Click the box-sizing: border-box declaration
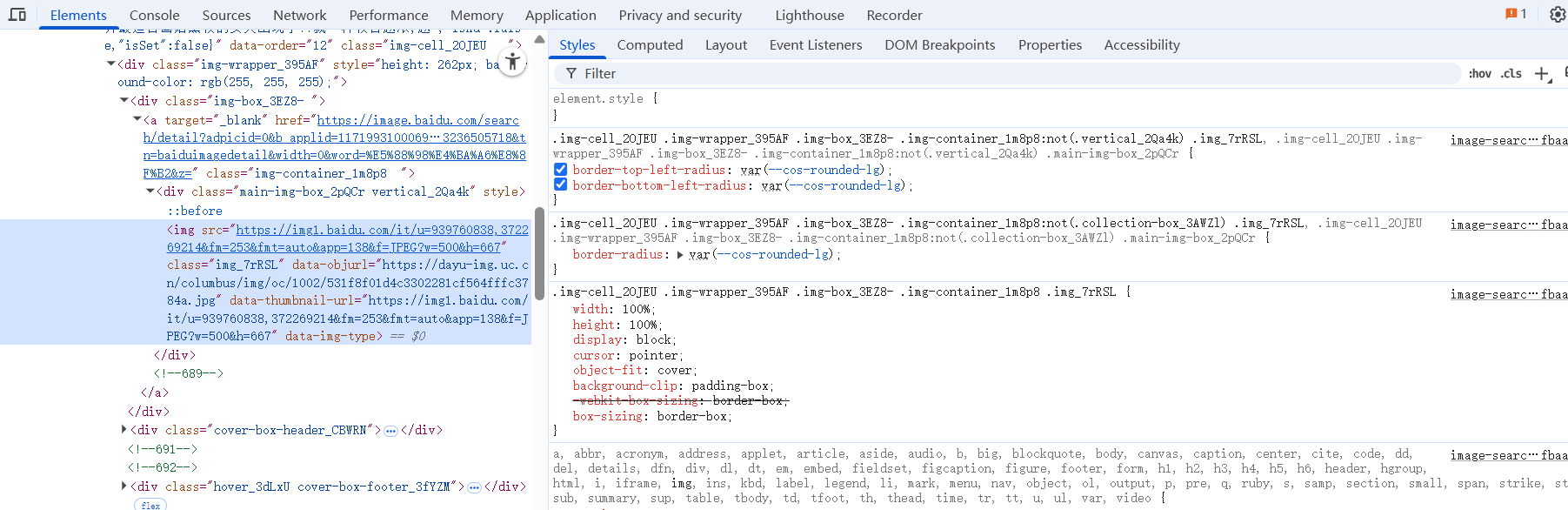Viewport: 1568px width, 510px height. [x=652, y=416]
